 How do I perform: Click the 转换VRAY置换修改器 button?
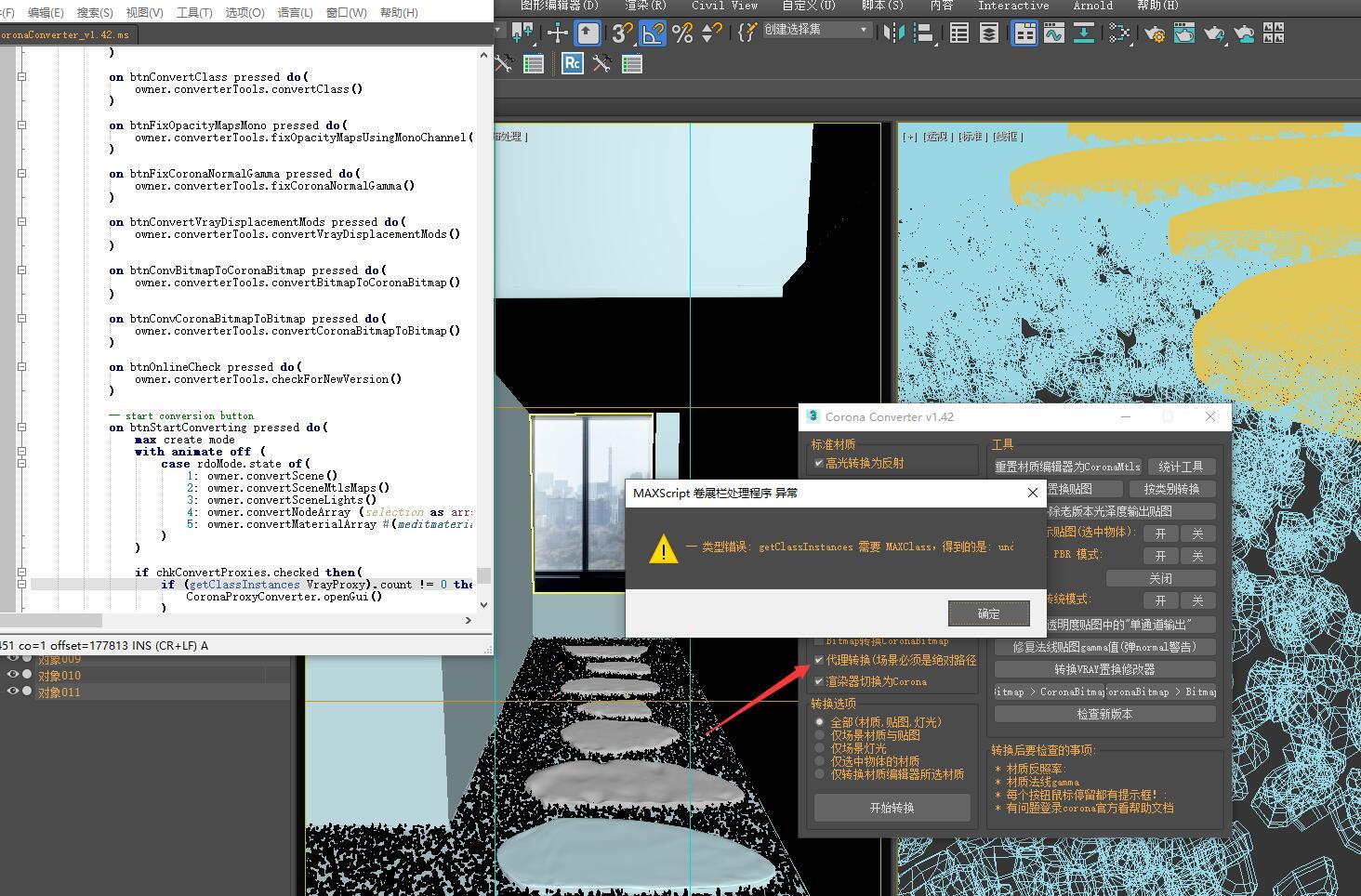click(1104, 669)
